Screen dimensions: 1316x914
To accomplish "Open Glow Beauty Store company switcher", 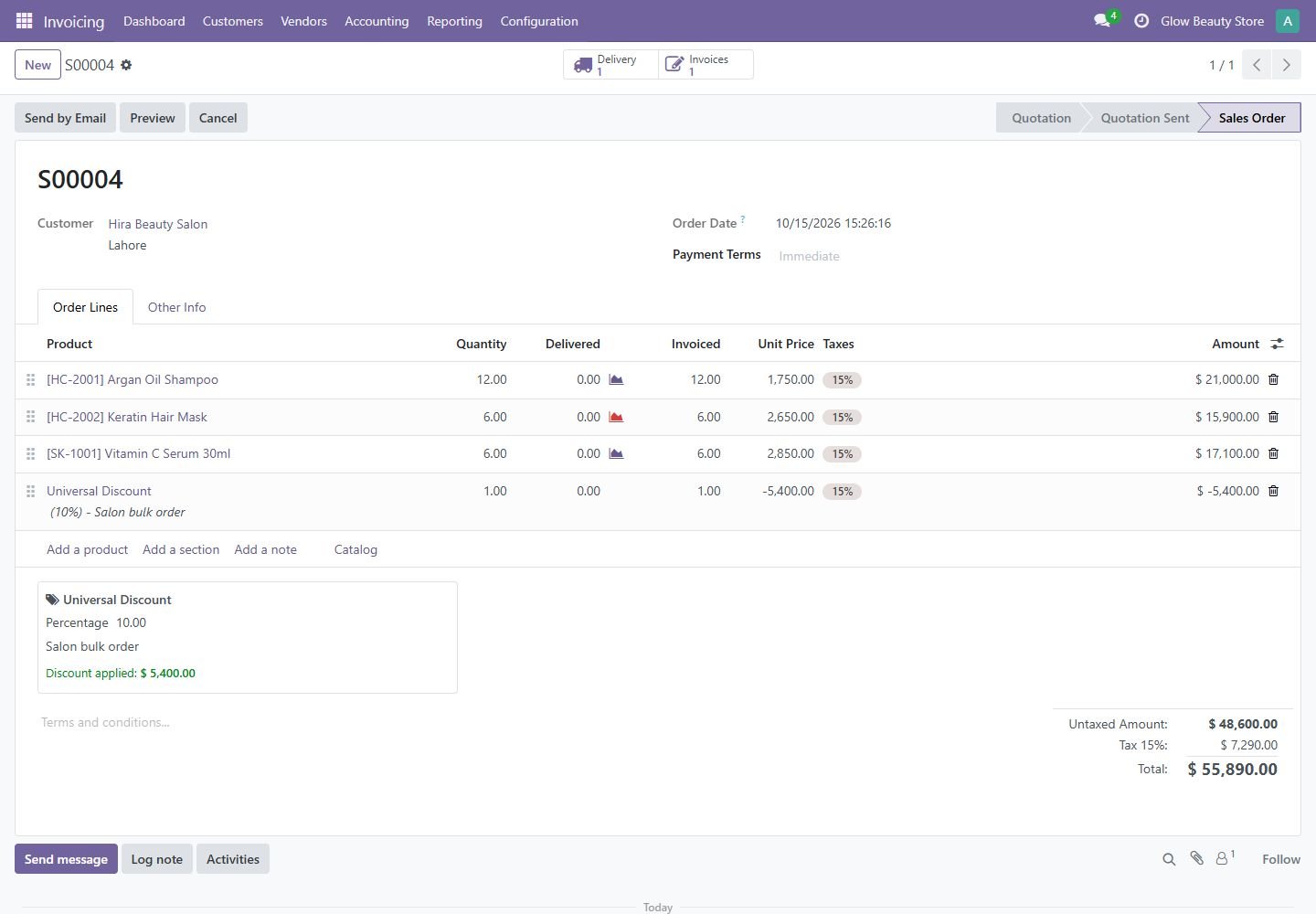I will tap(1212, 21).
